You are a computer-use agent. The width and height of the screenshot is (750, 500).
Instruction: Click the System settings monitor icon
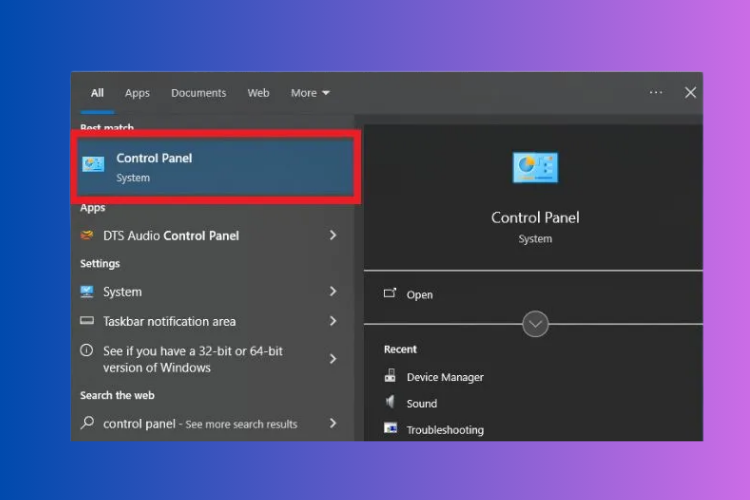(87, 291)
